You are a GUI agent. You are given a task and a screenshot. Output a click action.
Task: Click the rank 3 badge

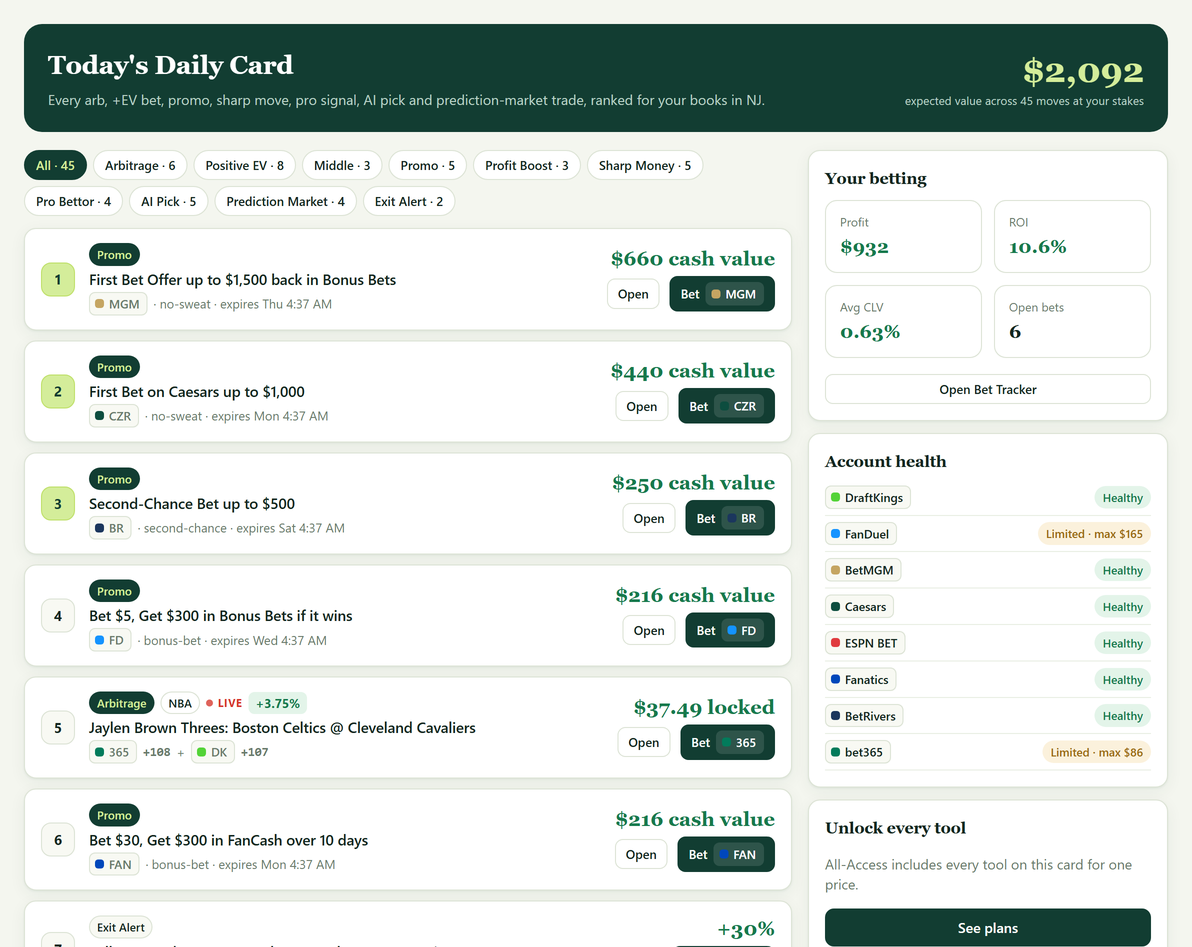58,504
